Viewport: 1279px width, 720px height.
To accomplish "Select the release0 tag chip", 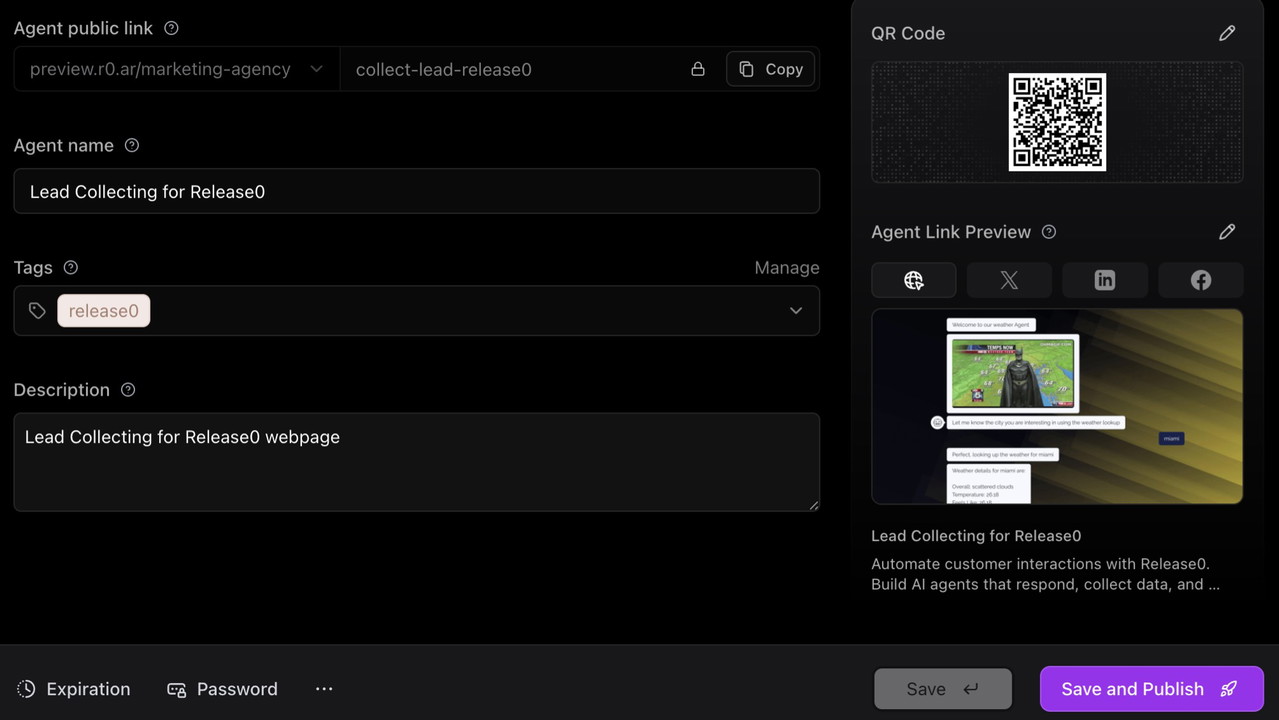I will pos(104,311).
